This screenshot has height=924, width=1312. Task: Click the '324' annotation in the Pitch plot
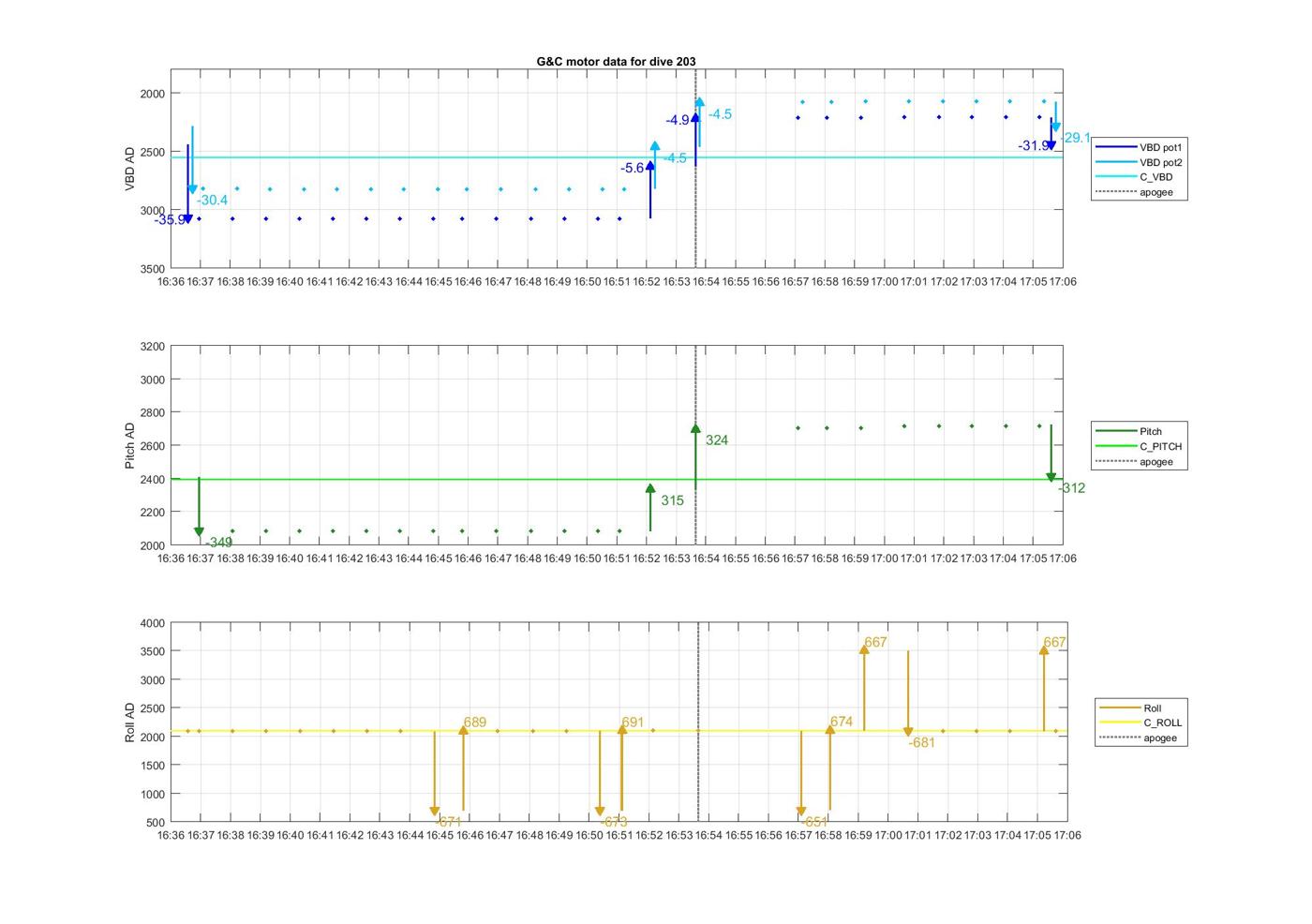point(716,440)
